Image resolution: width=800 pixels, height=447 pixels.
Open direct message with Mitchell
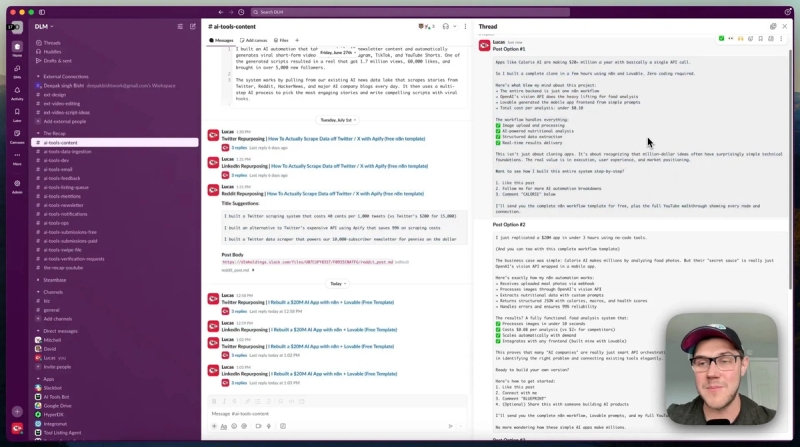pyautogui.click(x=52, y=340)
